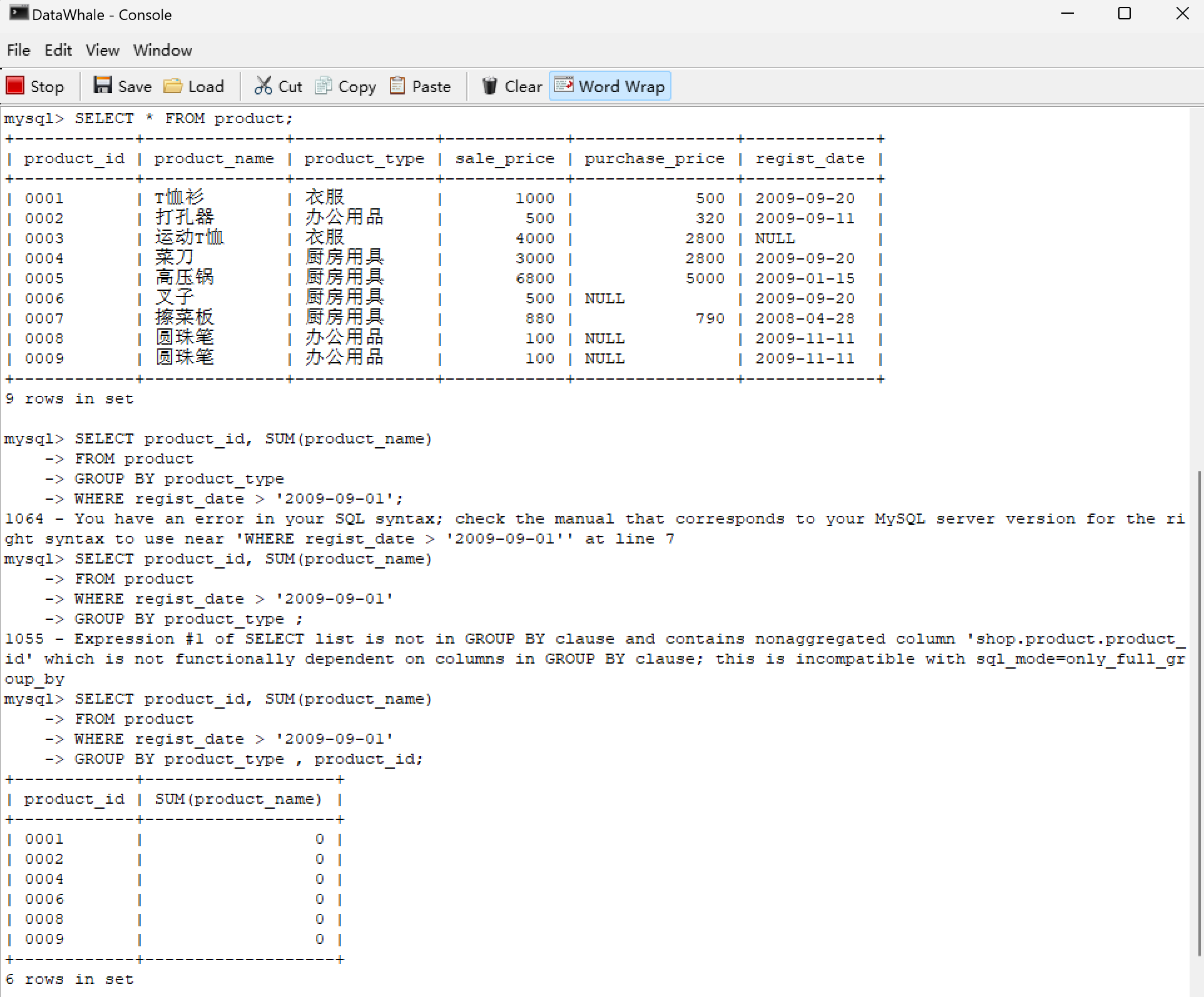Open the Edit menu
This screenshot has height=997, width=1204.
pyautogui.click(x=58, y=50)
